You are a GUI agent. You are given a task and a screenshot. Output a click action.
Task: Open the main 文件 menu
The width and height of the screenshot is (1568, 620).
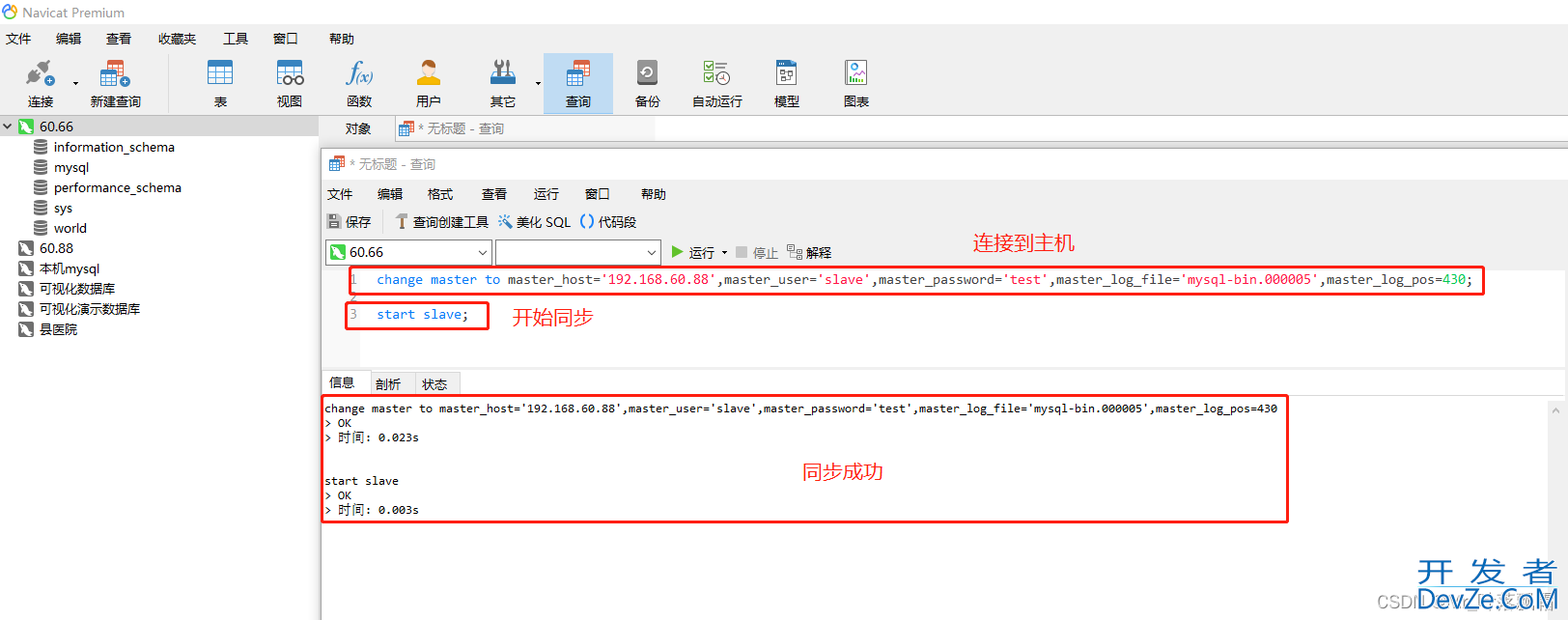click(18, 39)
